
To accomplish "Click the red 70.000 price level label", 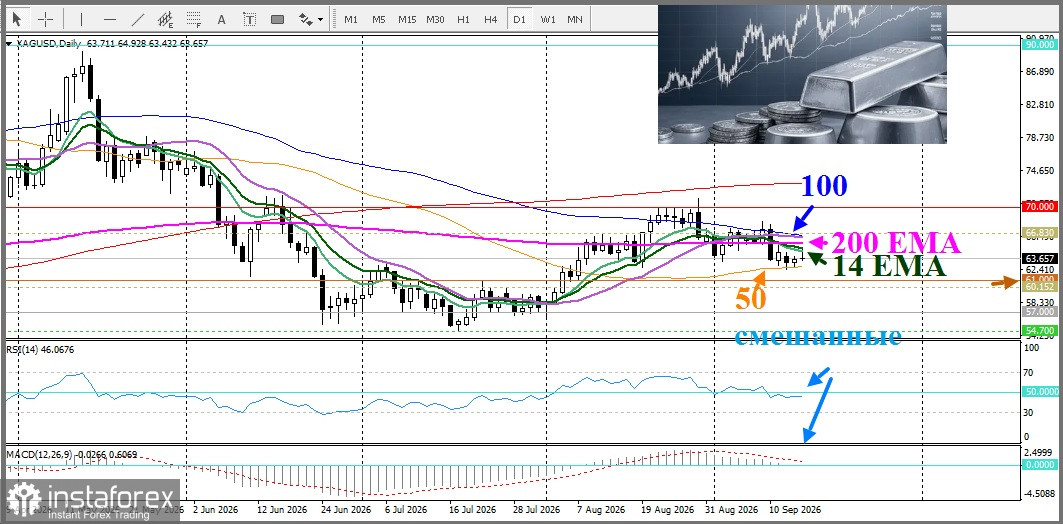I will (1040, 206).
